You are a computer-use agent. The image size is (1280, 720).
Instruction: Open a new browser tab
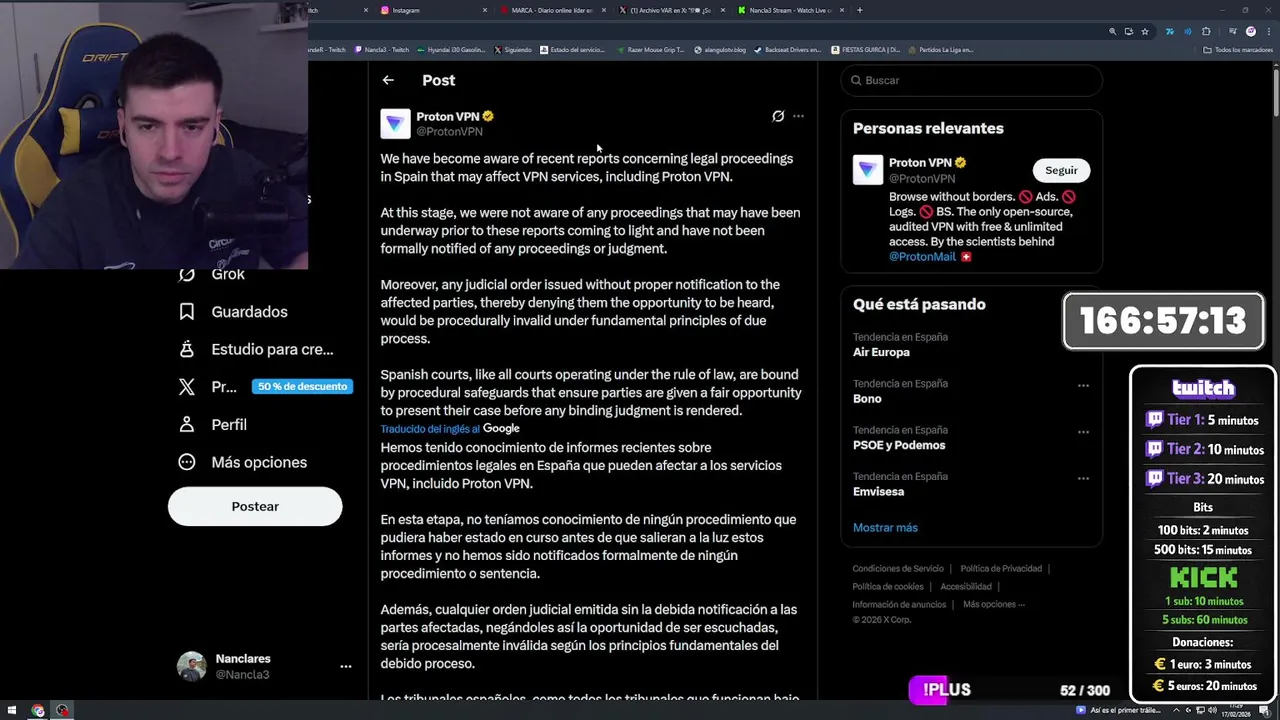click(860, 10)
